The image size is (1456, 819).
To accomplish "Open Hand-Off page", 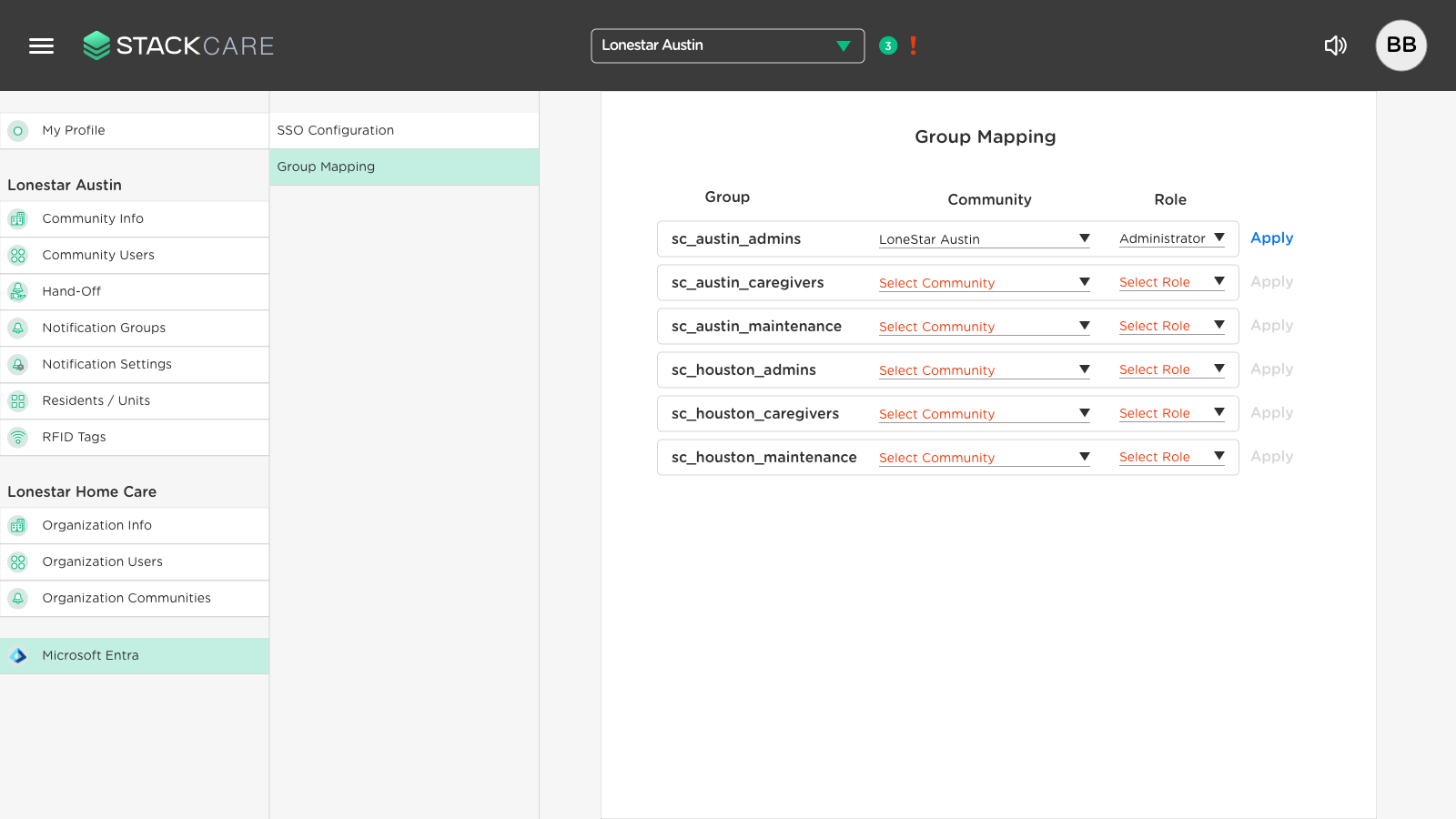I will tap(135, 292).
